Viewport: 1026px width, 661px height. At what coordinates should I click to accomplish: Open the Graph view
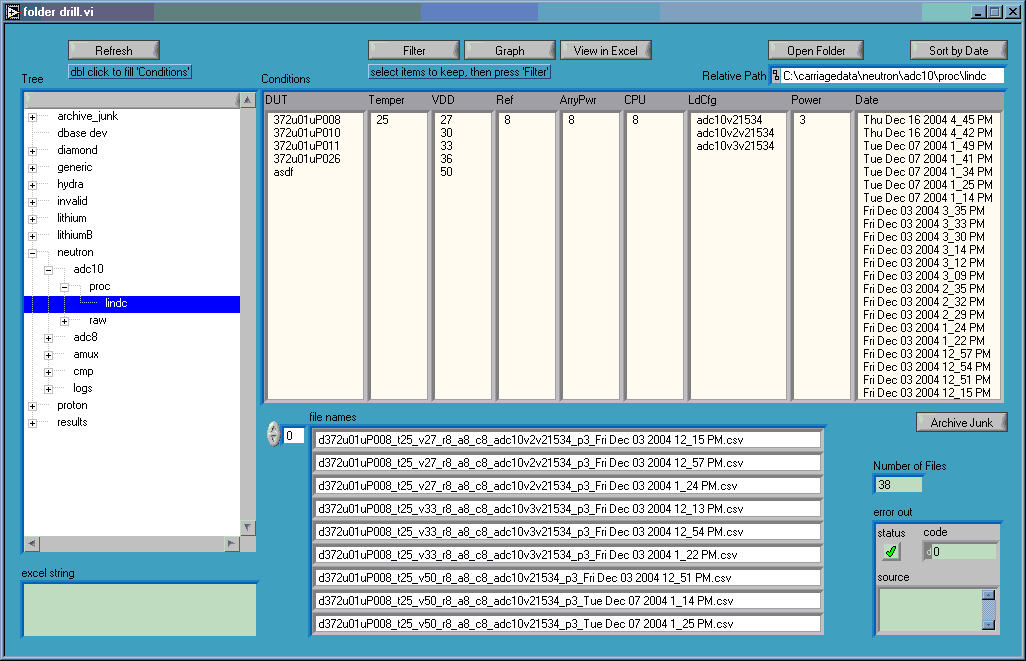(509, 49)
